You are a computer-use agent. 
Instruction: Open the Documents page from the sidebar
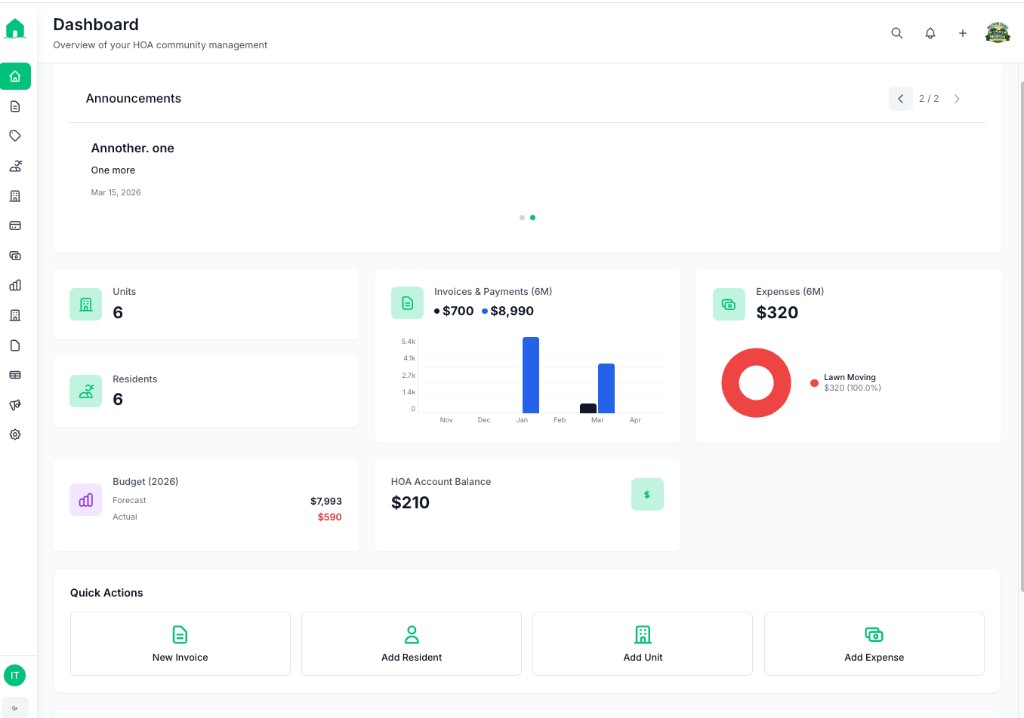click(15, 345)
